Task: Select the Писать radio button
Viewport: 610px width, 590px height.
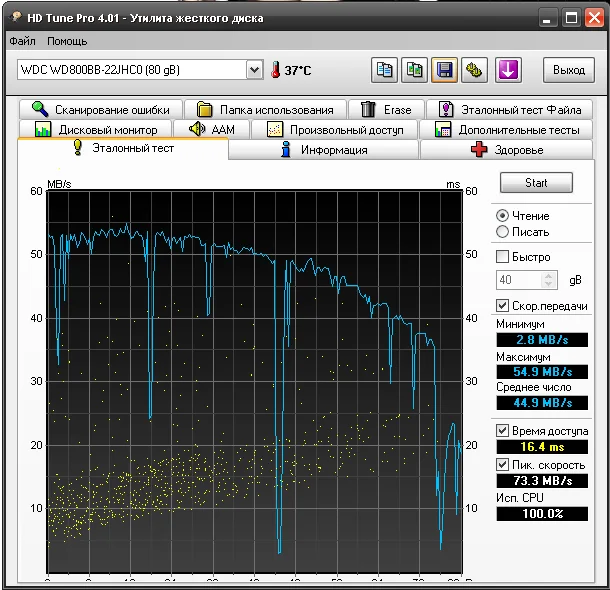Action: (503, 232)
